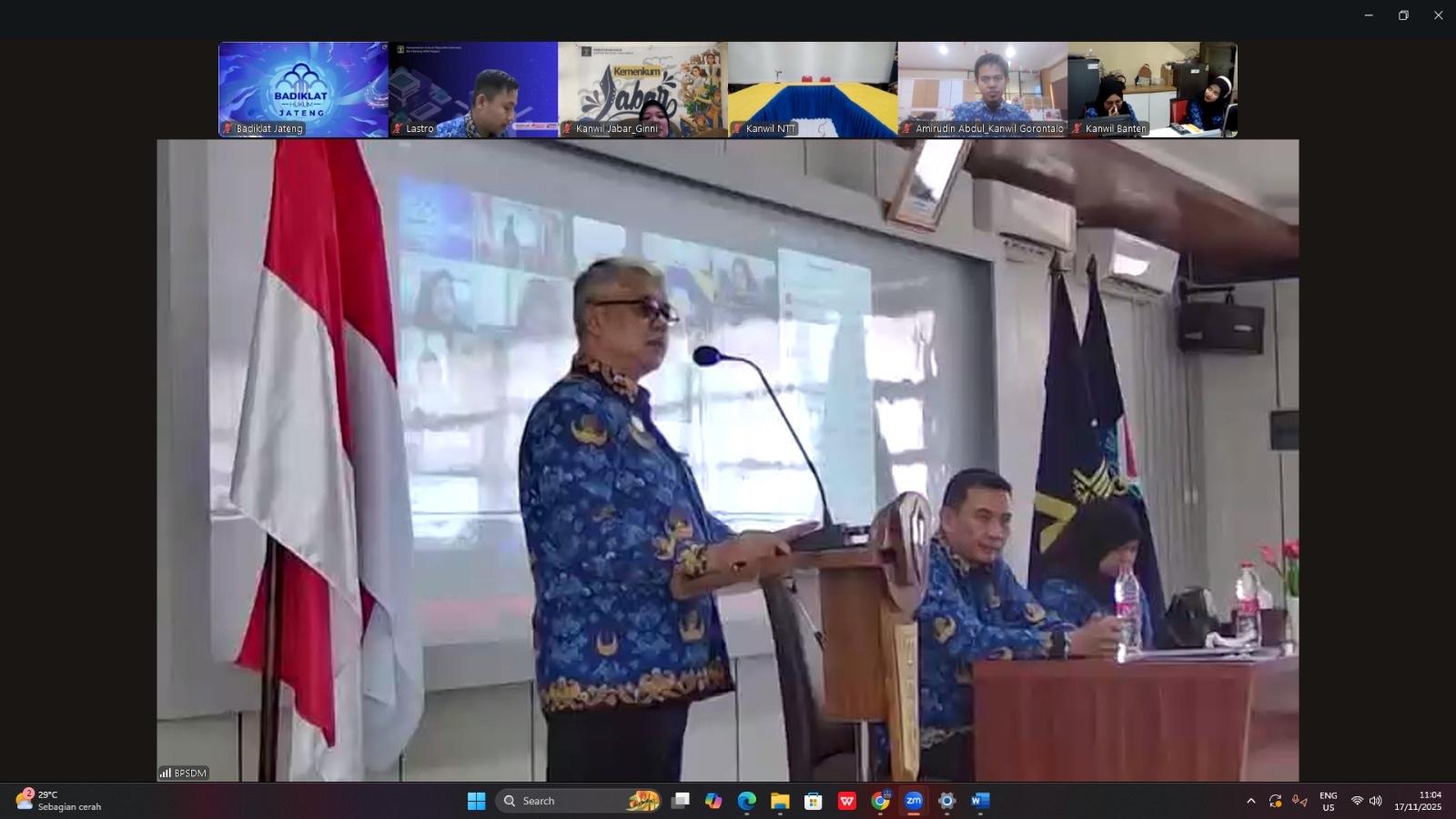Open Copilot app in taskbar
Screen dimensions: 1456x819
(713, 801)
